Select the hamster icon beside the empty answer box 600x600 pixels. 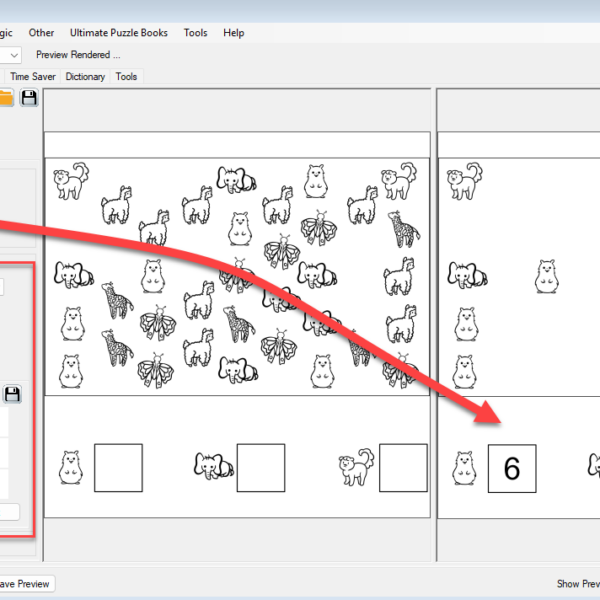click(71, 467)
